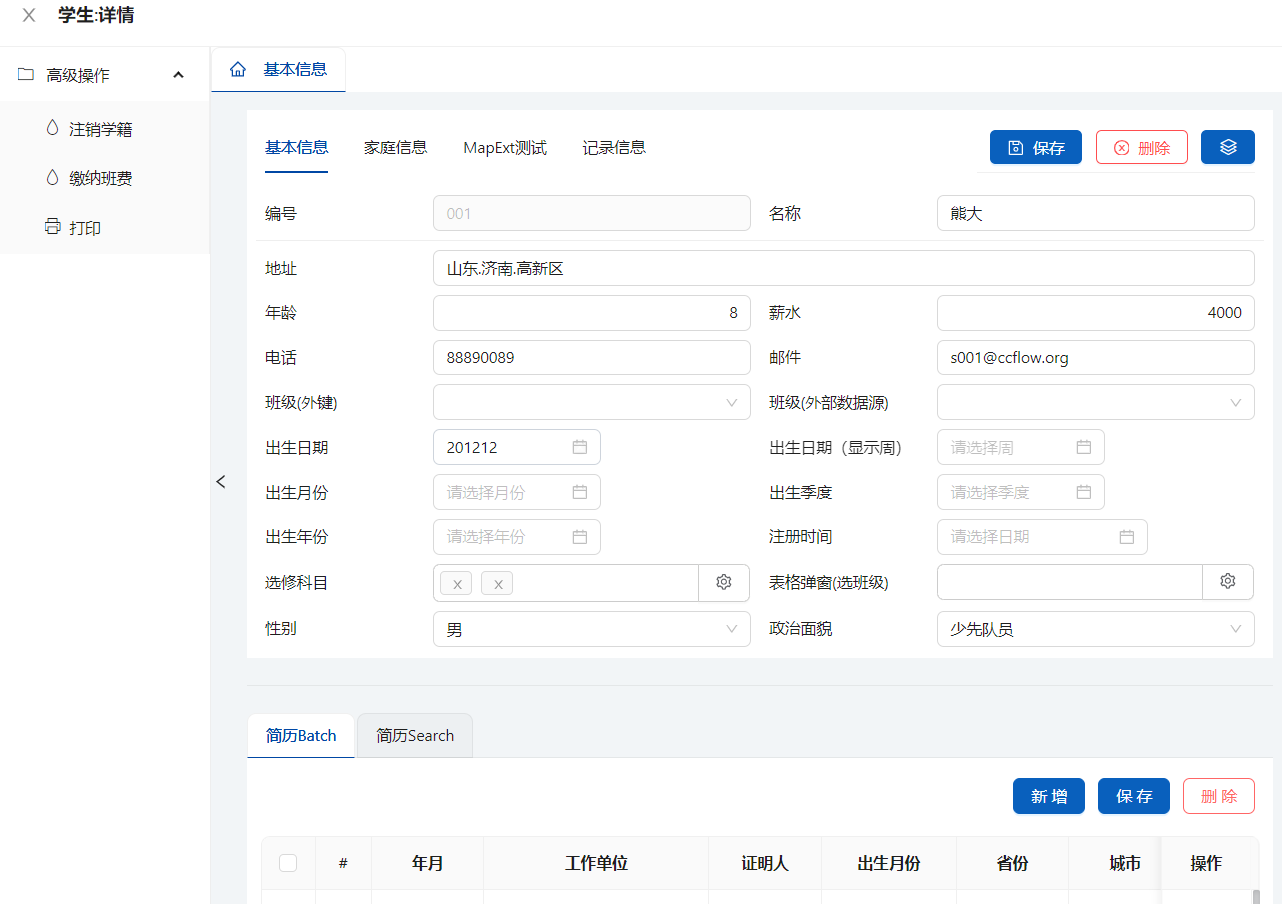Open calendar icon in 注册时间 picker

[1126, 537]
